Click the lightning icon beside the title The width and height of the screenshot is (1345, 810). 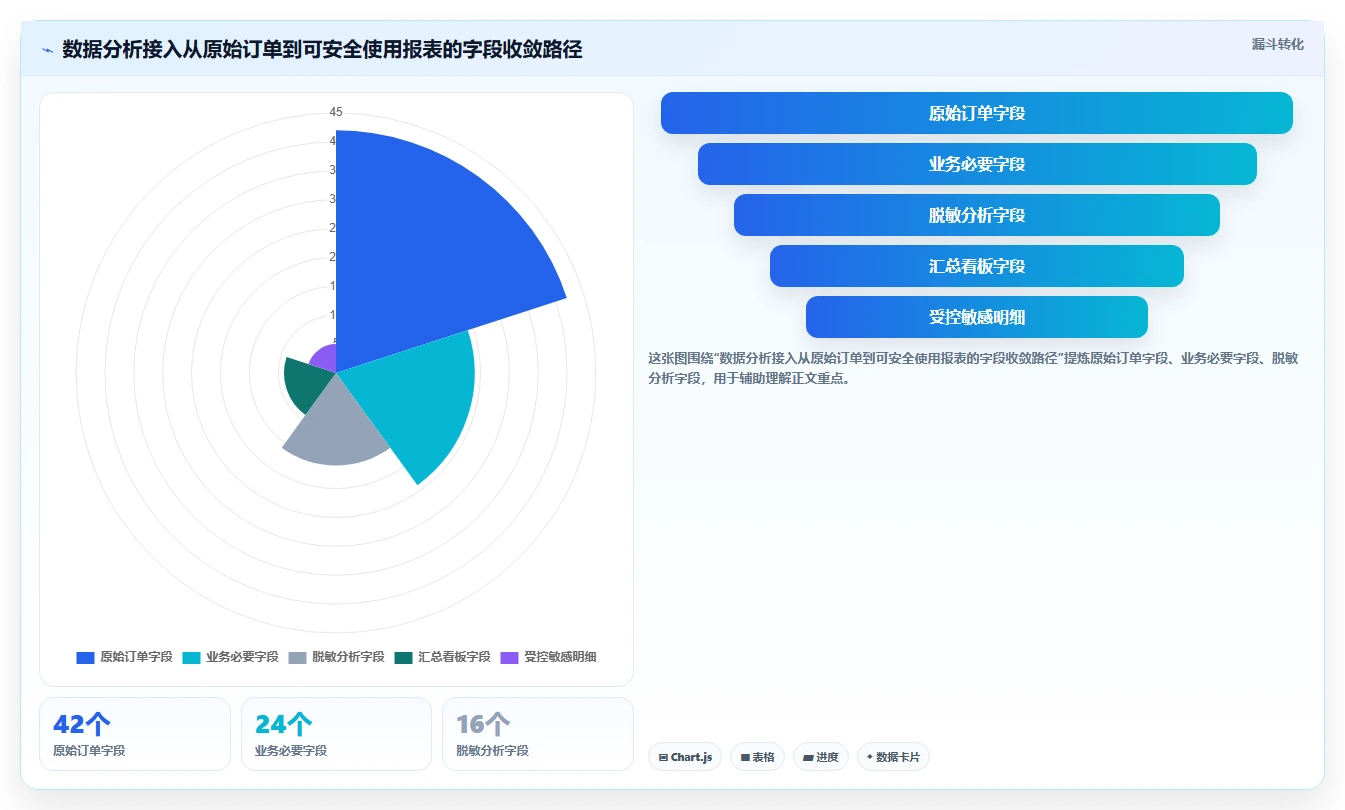48,50
